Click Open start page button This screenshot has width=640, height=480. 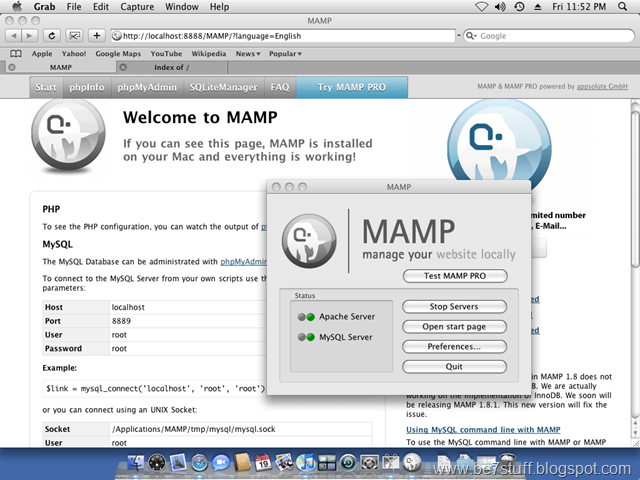pos(454,327)
